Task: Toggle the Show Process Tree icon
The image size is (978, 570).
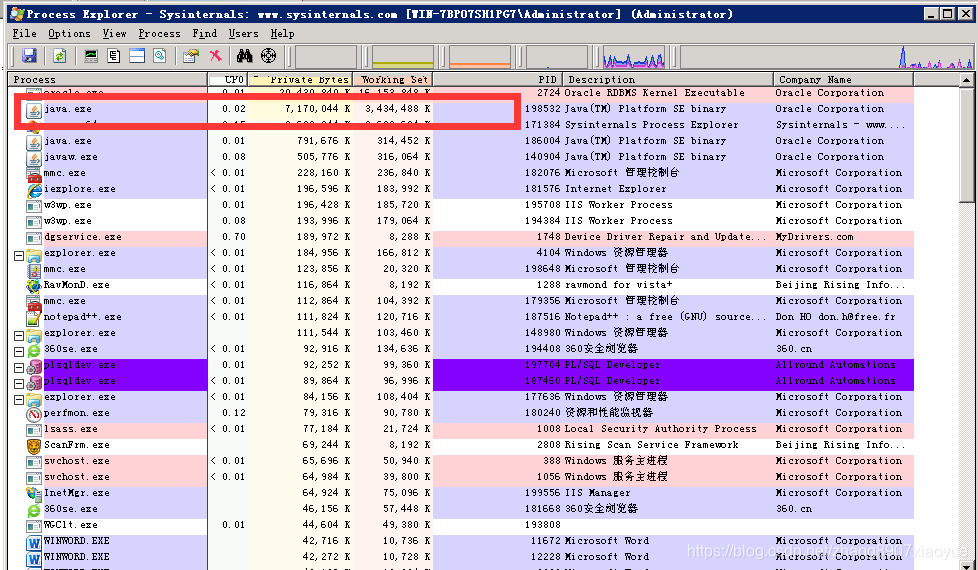Action: click(x=114, y=56)
